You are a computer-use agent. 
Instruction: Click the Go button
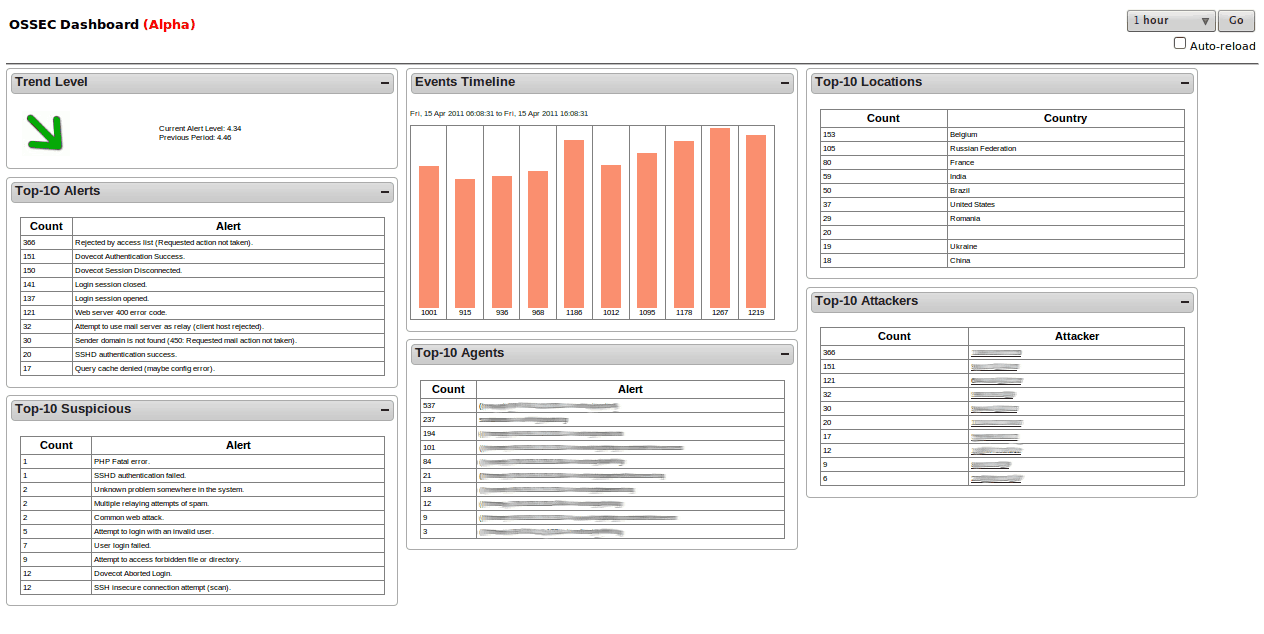tap(1236, 20)
